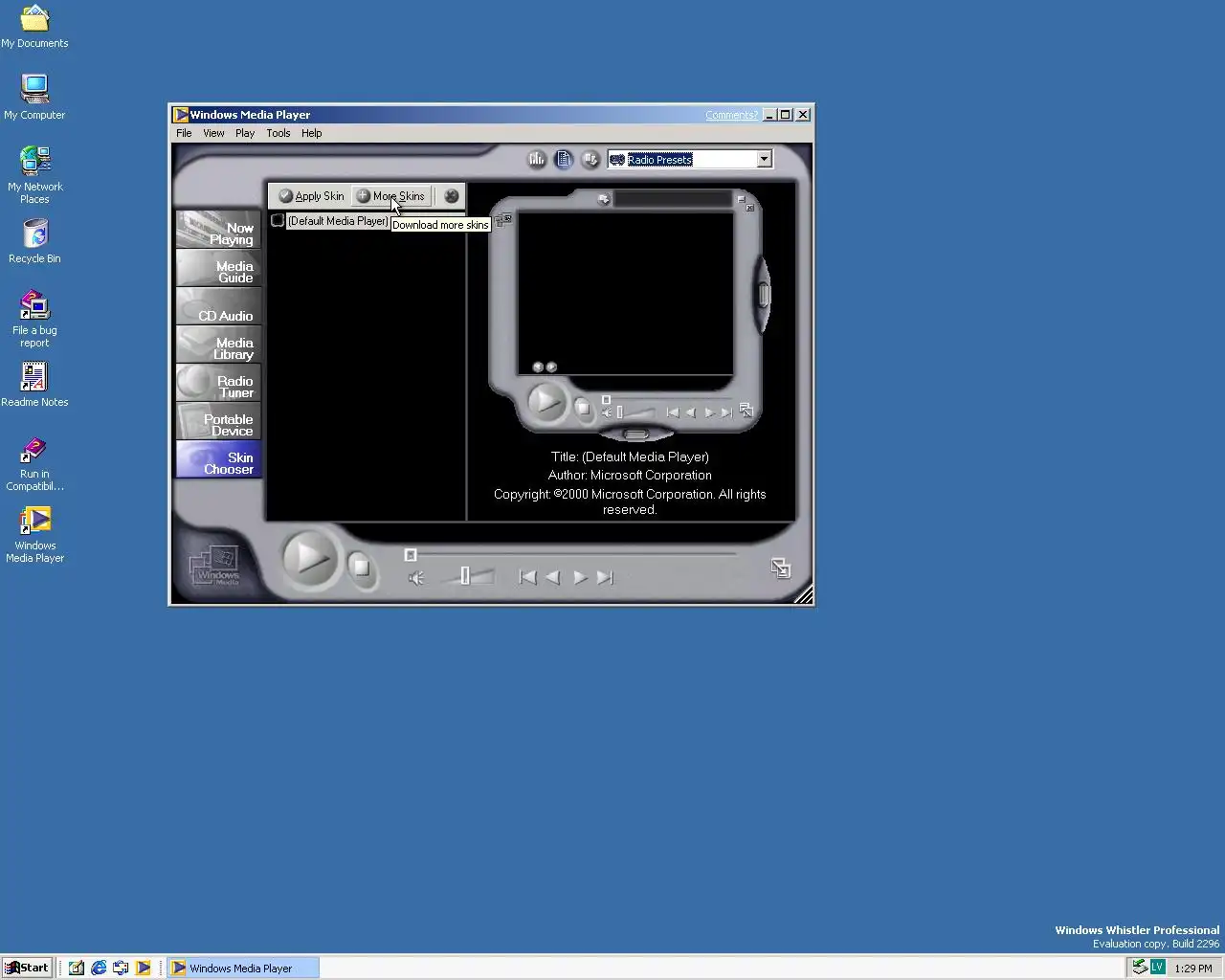Image resolution: width=1225 pixels, height=980 pixels.
Task: Switch to compact mode with the corner icon
Action: (x=781, y=568)
